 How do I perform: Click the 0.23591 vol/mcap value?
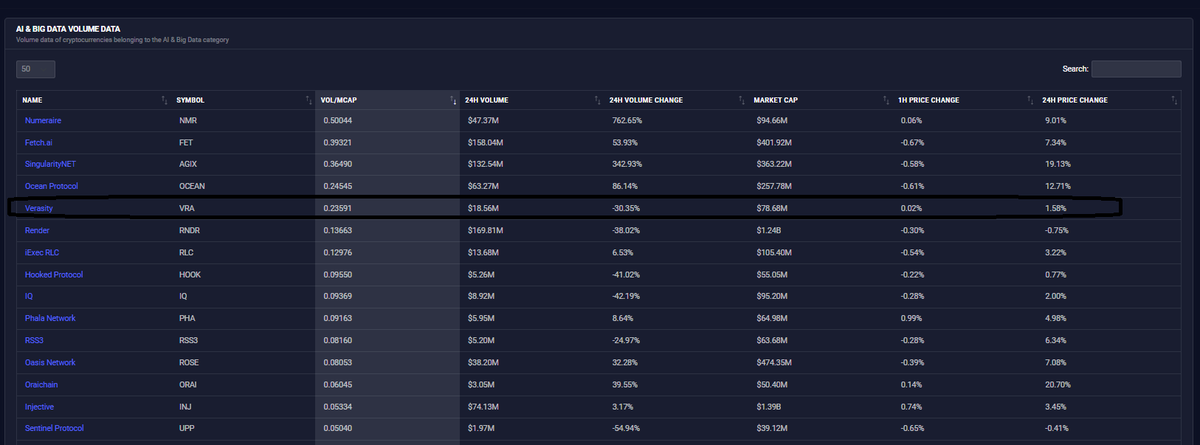tap(337, 208)
